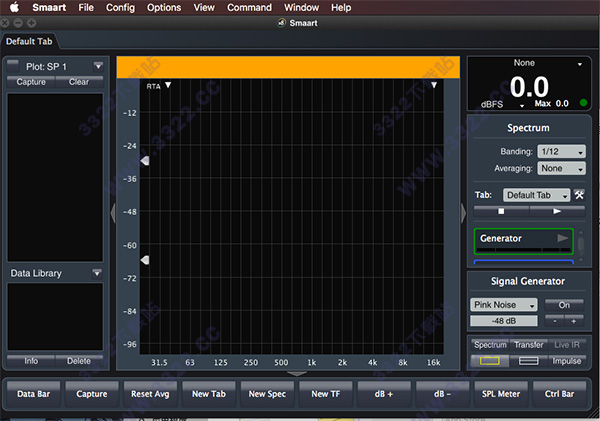Open the Apple menu
This screenshot has height=421, width=600.
click(14, 7)
